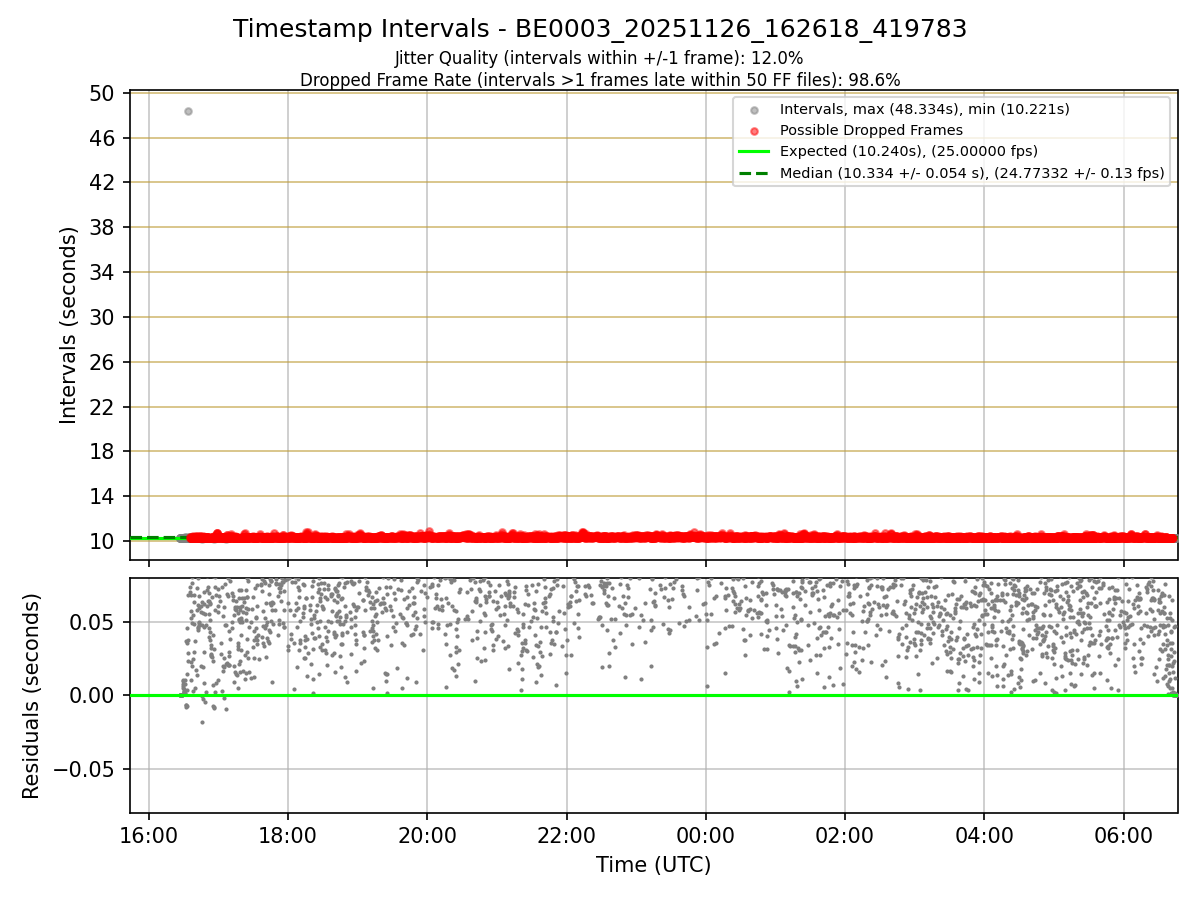Screen dimensions: 1200x900
Task: Click the dashed green line sample in legend
Action: 754,173
